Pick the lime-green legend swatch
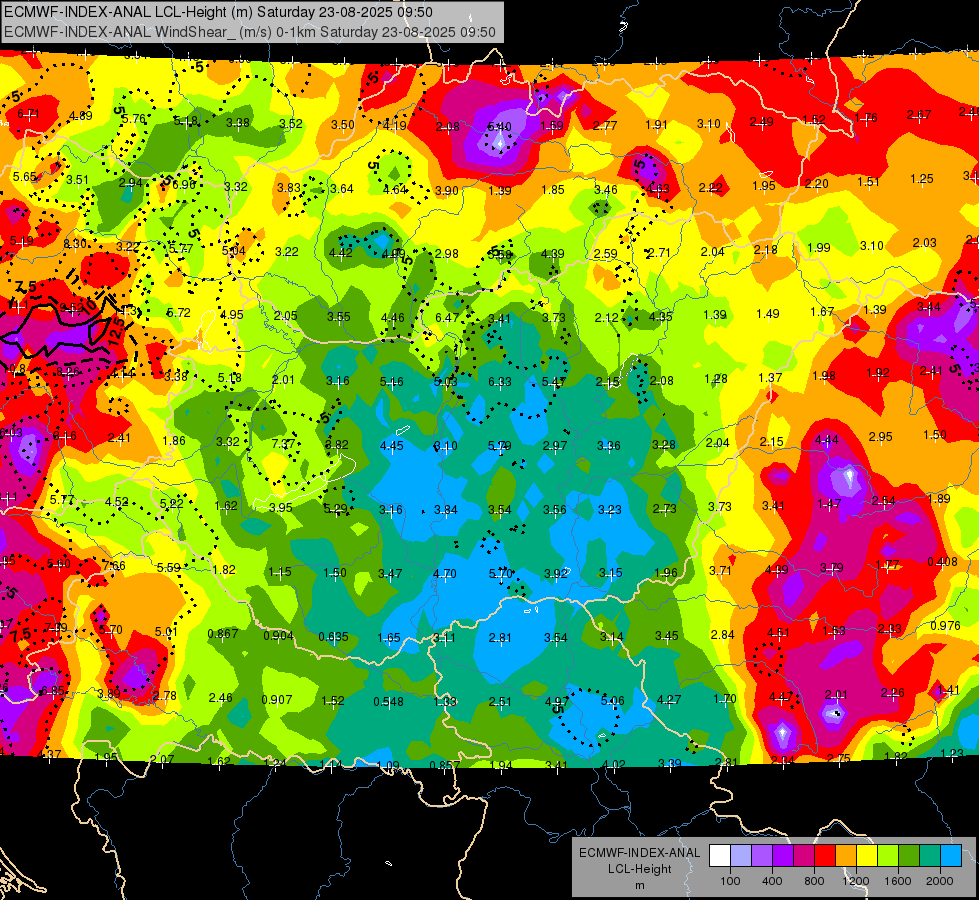This screenshot has width=979, height=900. [x=888, y=856]
